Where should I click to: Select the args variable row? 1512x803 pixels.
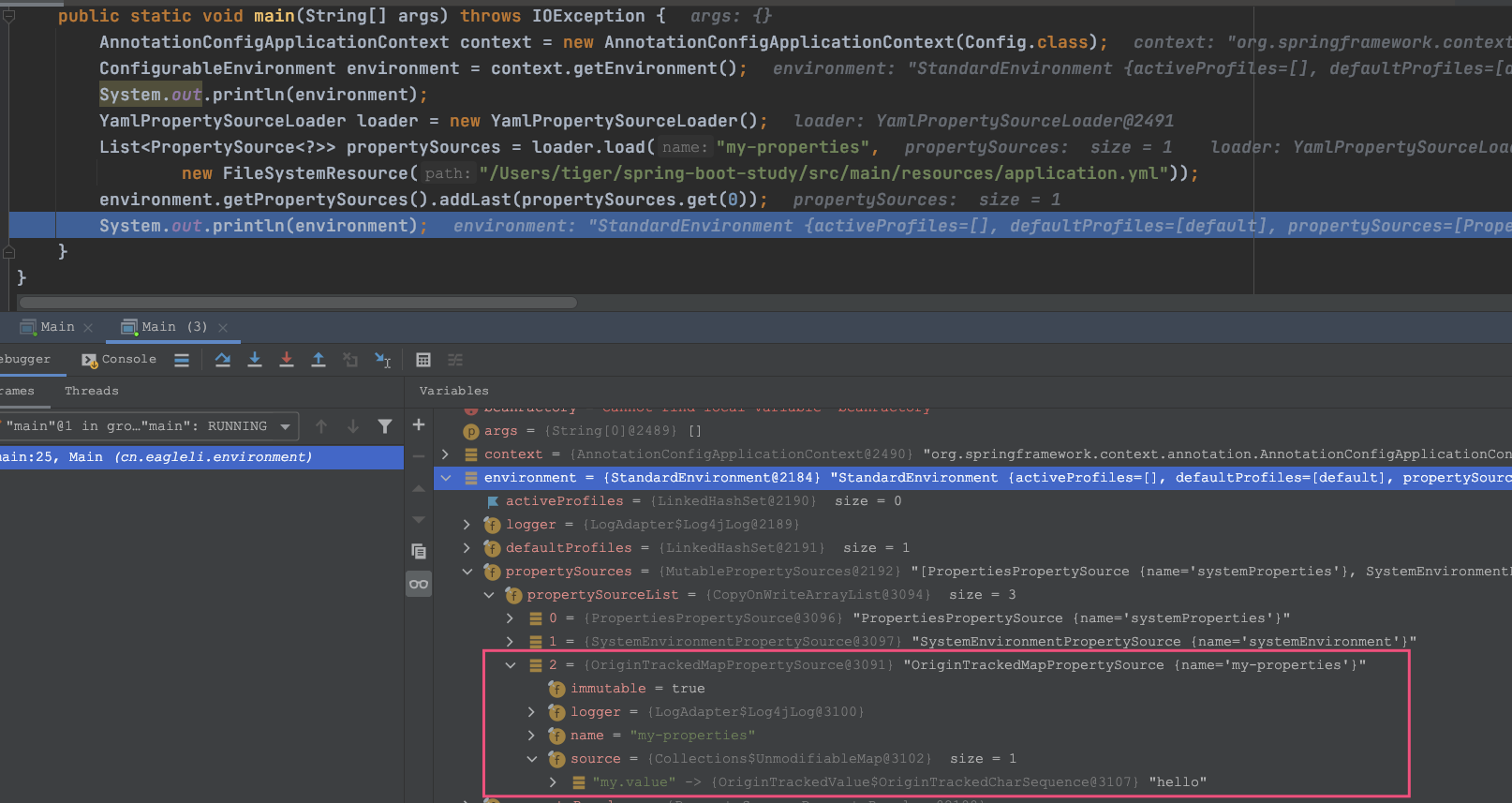(x=973, y=431)
